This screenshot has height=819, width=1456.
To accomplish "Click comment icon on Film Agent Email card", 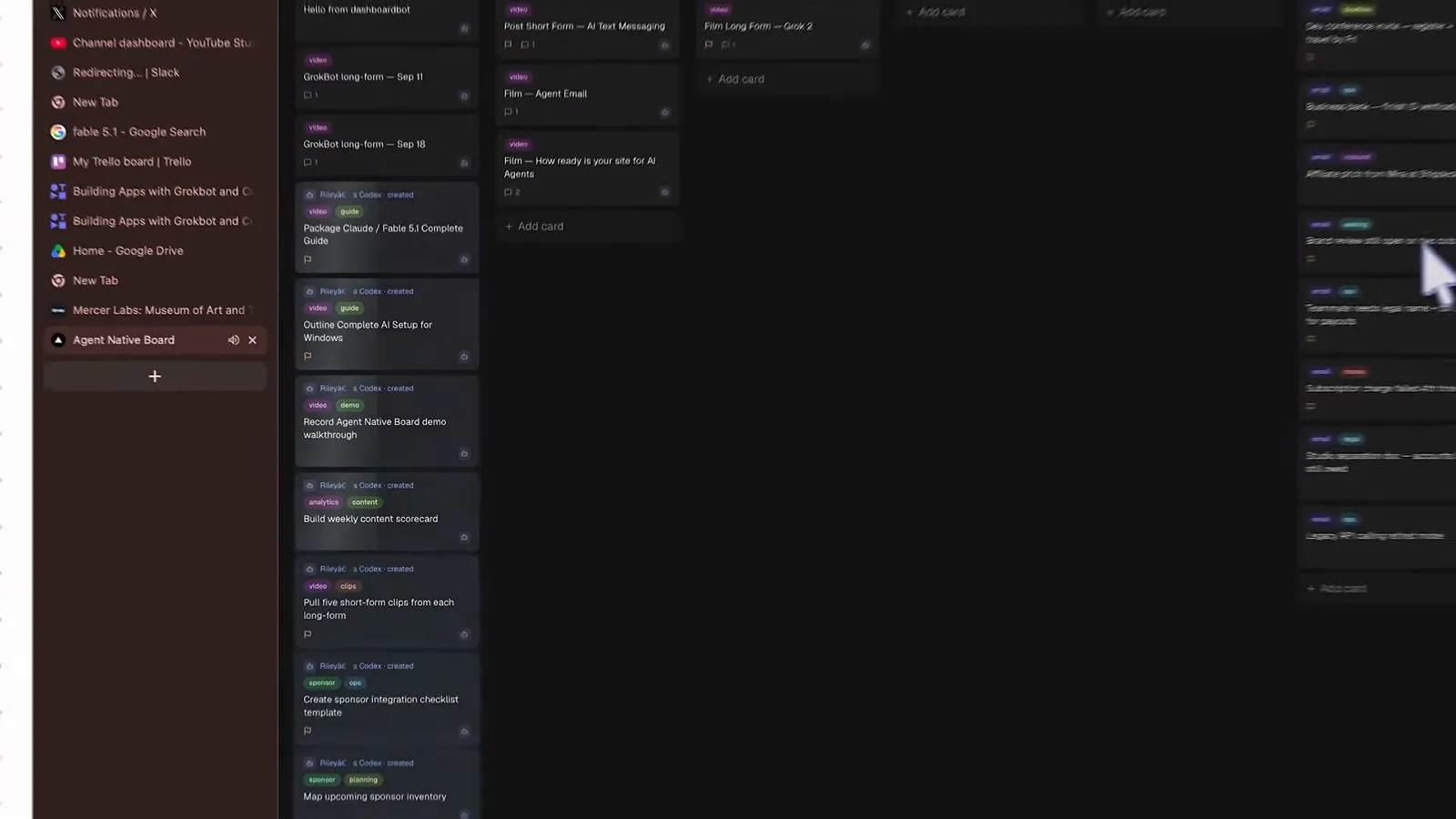I will tap(509, 112).
